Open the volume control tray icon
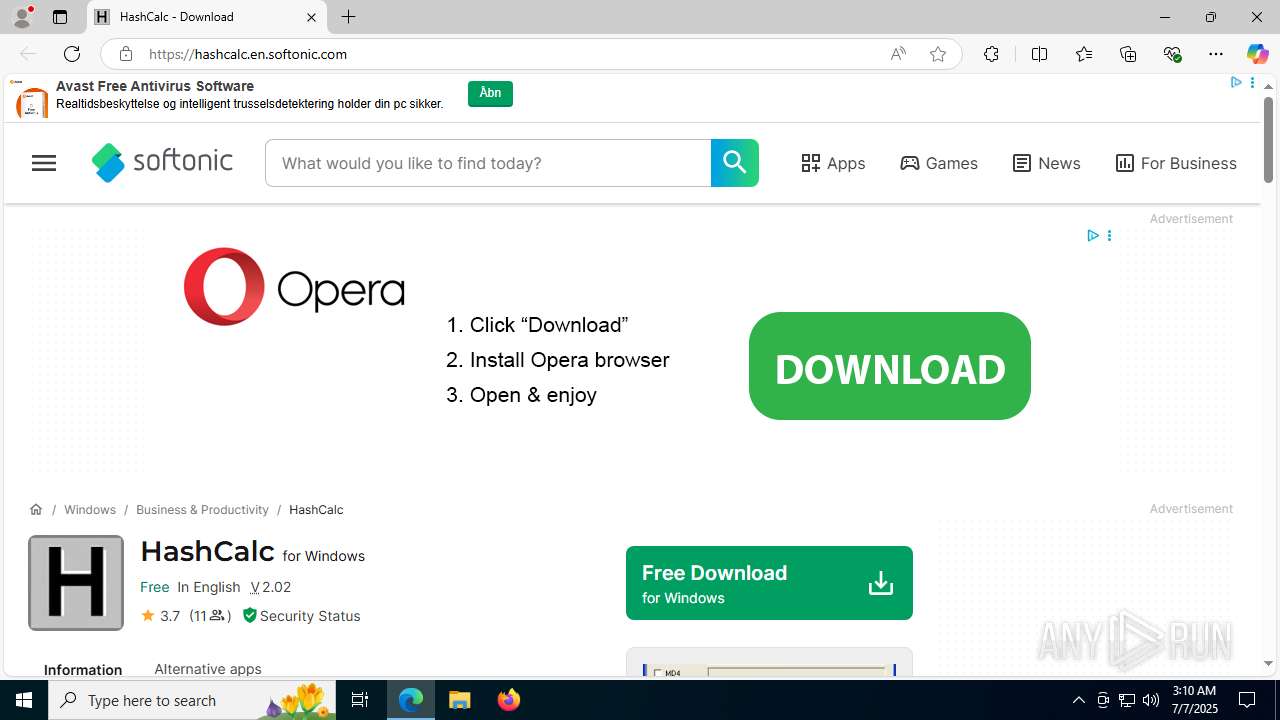 click(x=1151, y=700)
